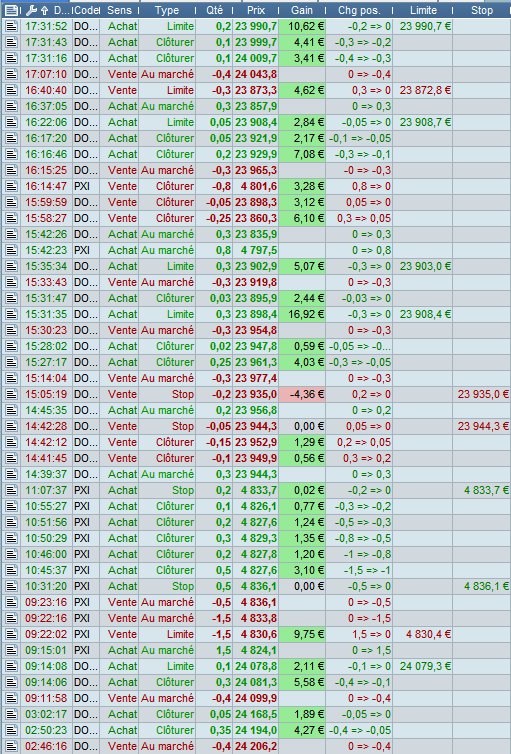Open order details icon for the 11:07:37 row

pos(12,490)
